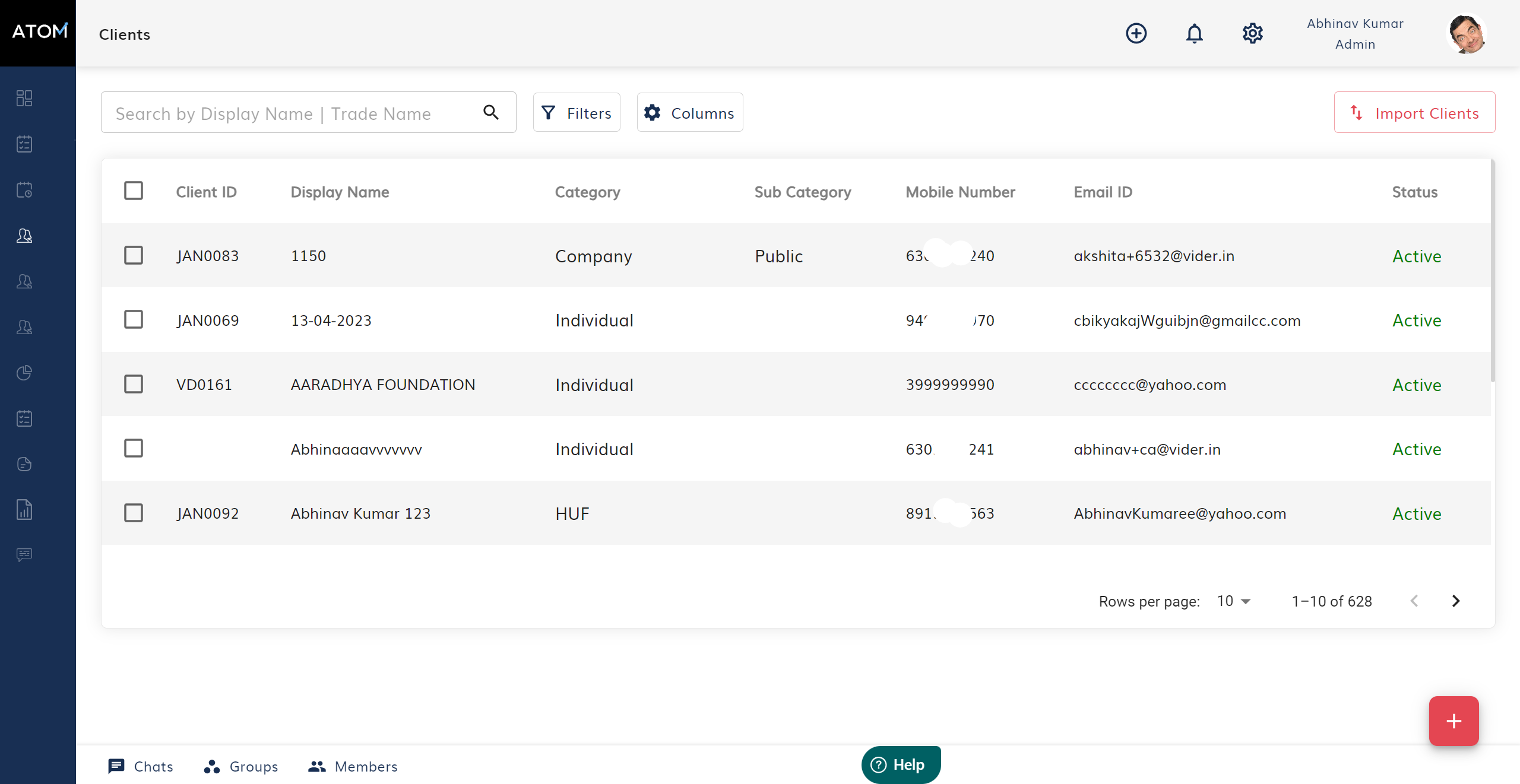
Task: Open the bar chart report icon in sidebar
Action: [x=24, y=509]
